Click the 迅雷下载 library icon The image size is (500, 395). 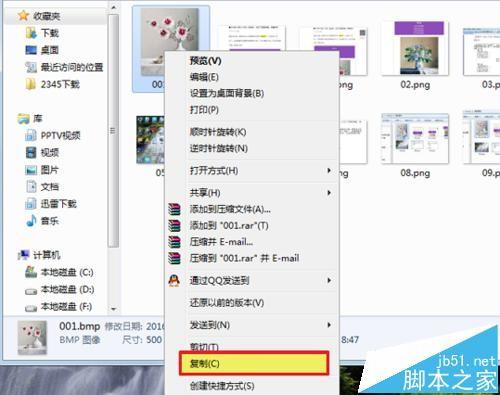point(31,203)
